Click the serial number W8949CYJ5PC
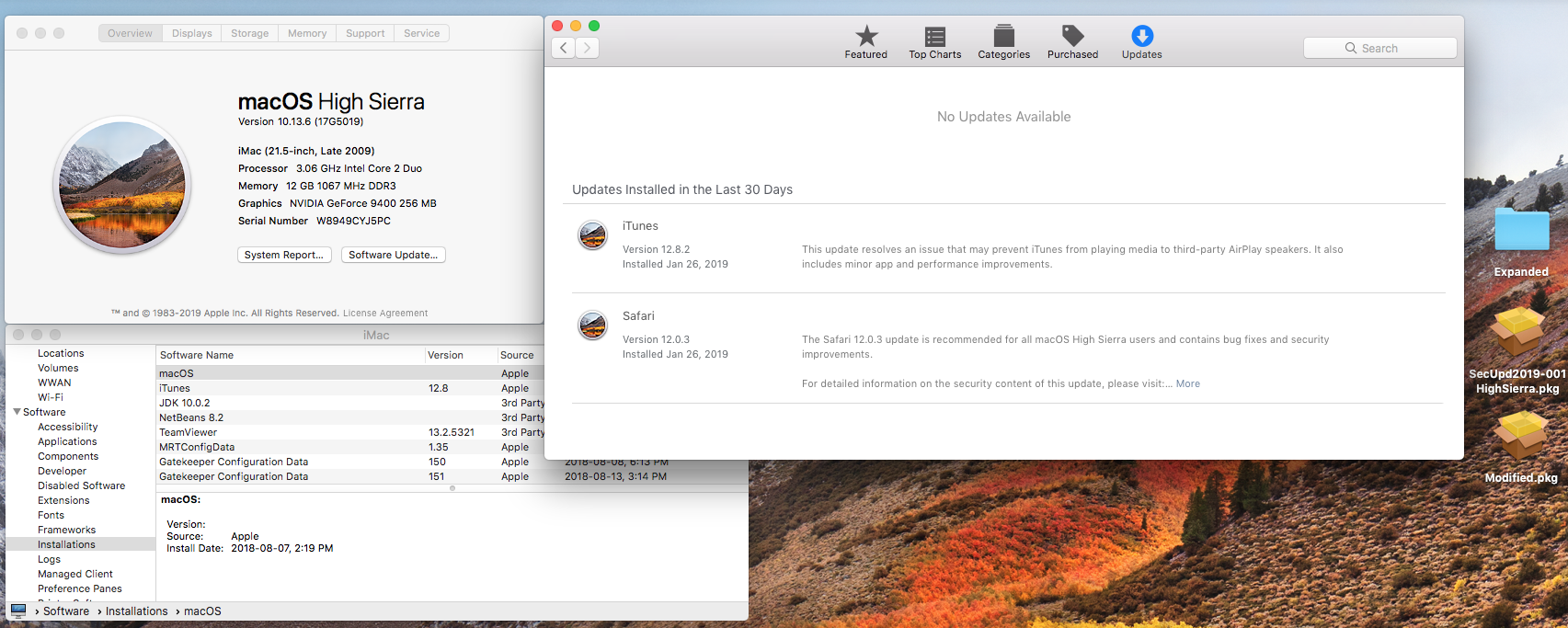 pos(353,221)
